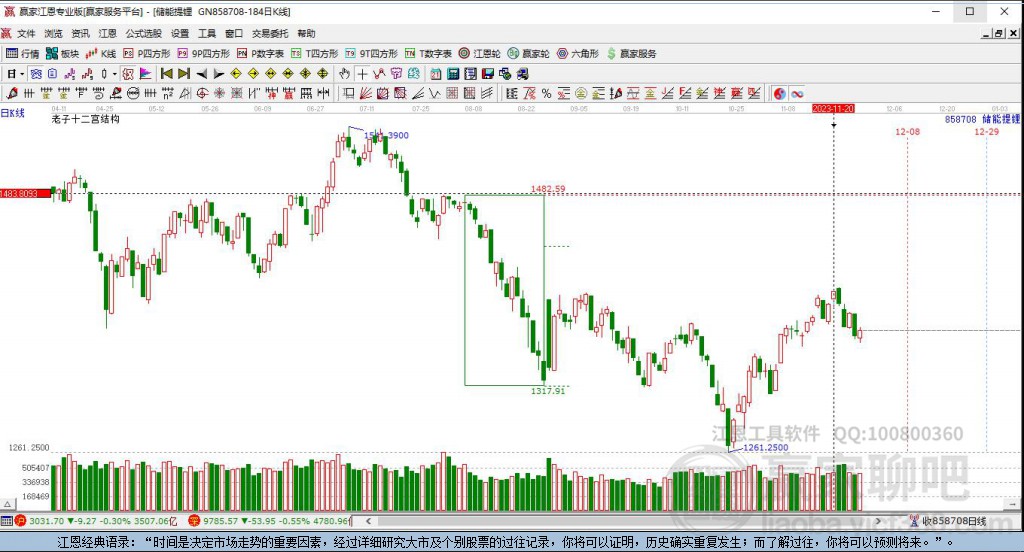
Task: Click the 1482.59 price level label
Action: pos(548,189)
